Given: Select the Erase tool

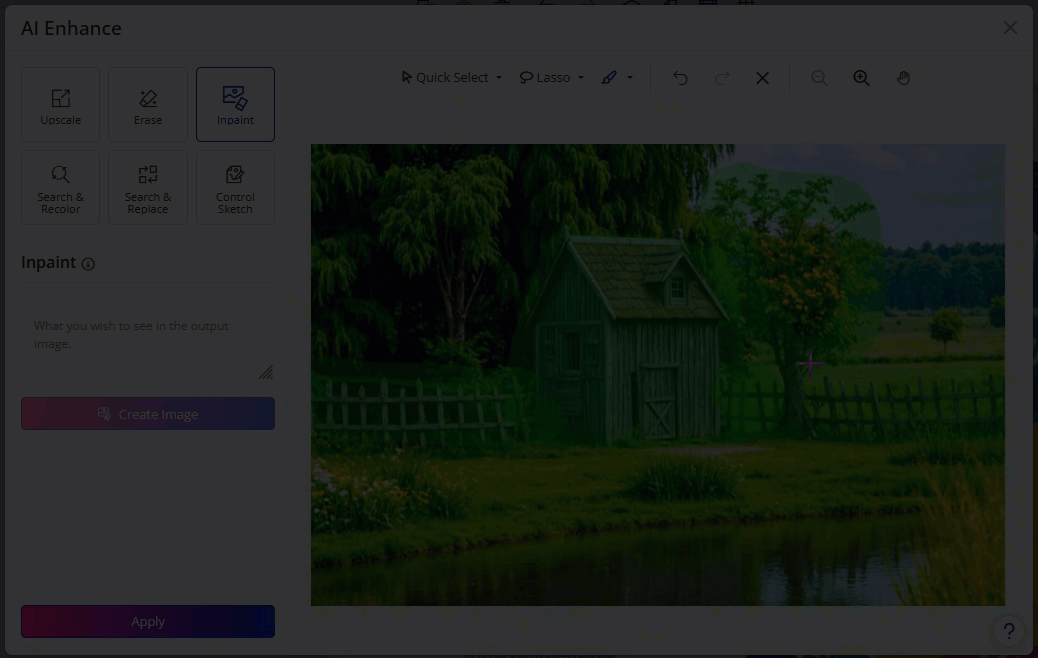Looking at the screenshot, I should 148,105.
